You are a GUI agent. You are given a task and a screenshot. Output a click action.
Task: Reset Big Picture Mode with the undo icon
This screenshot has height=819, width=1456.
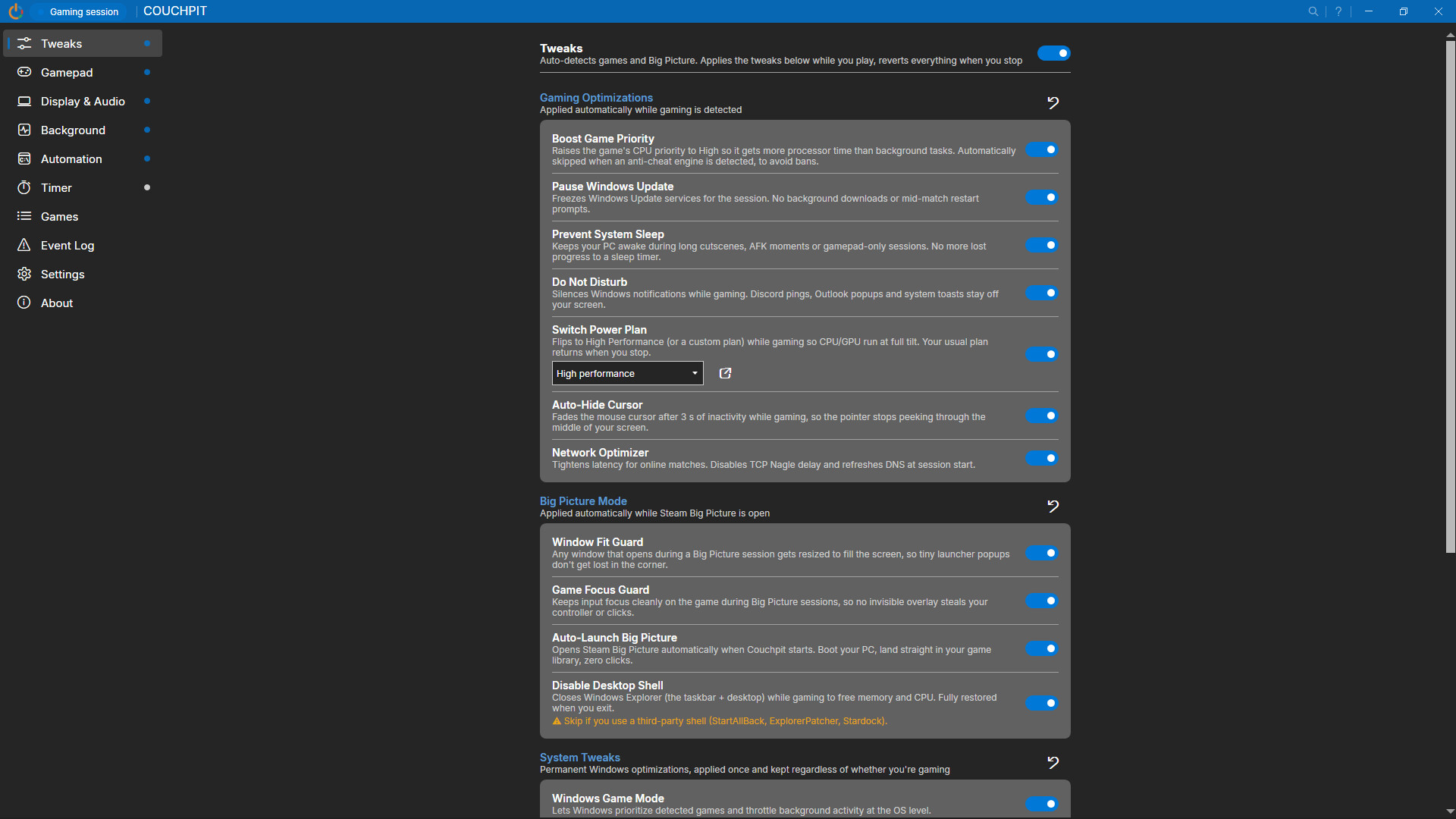[x=1053, y=506]
